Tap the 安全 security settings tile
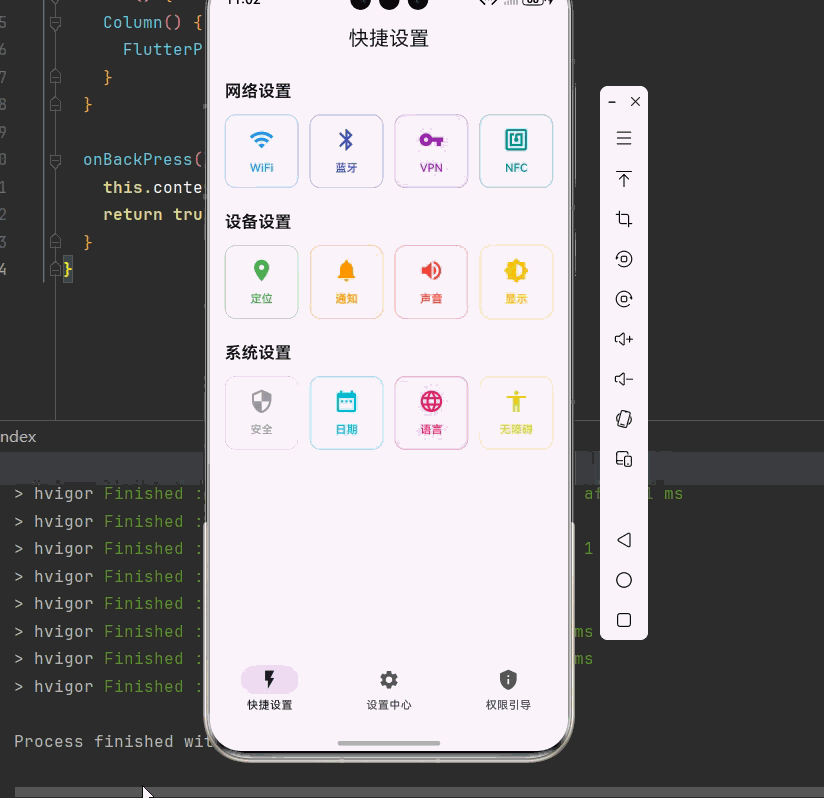This screenshot has width=824, height=798. (x=261, y=413)
